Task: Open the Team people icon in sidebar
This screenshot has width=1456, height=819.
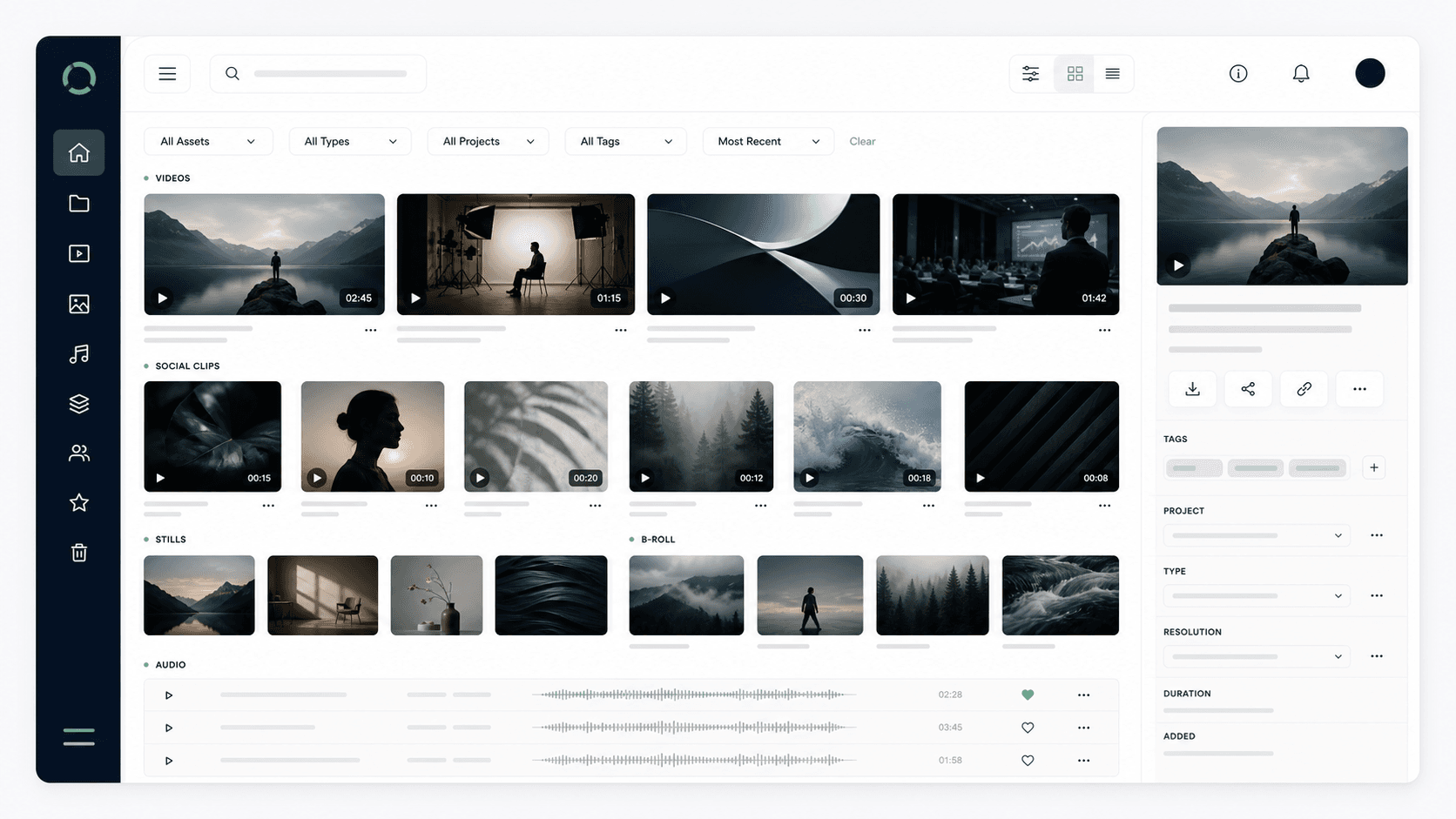Action: (78, 453)
